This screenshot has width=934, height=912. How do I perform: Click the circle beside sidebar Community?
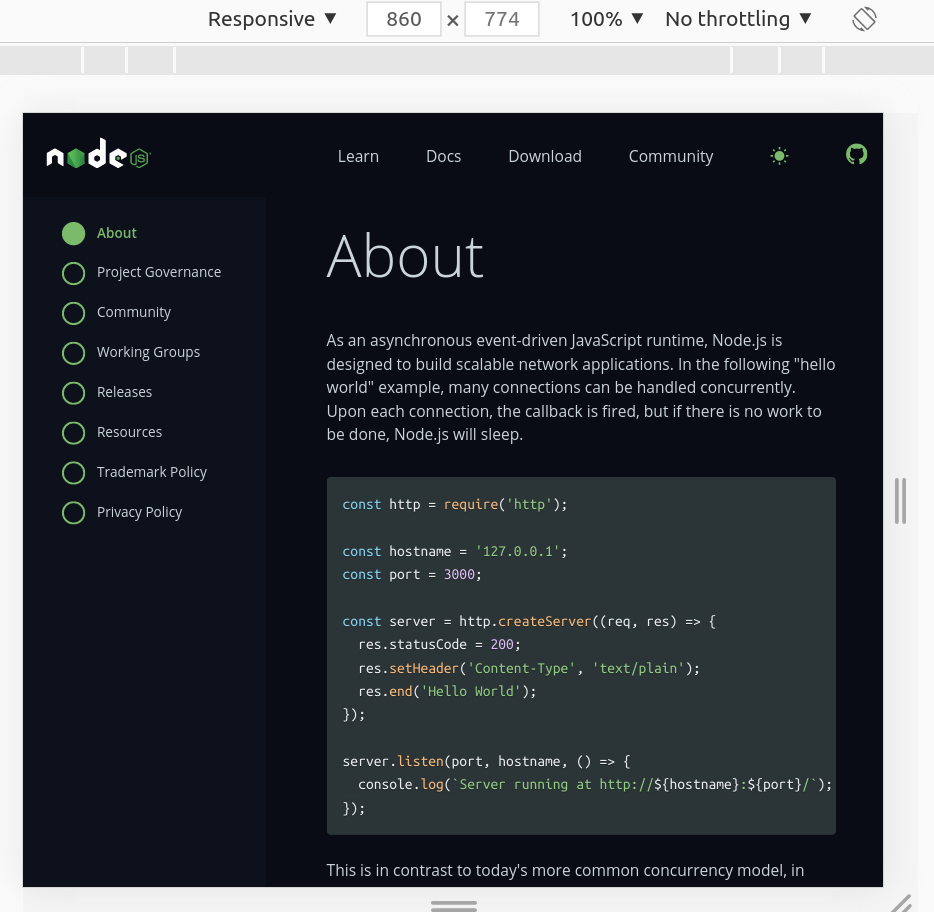point(73,313)
